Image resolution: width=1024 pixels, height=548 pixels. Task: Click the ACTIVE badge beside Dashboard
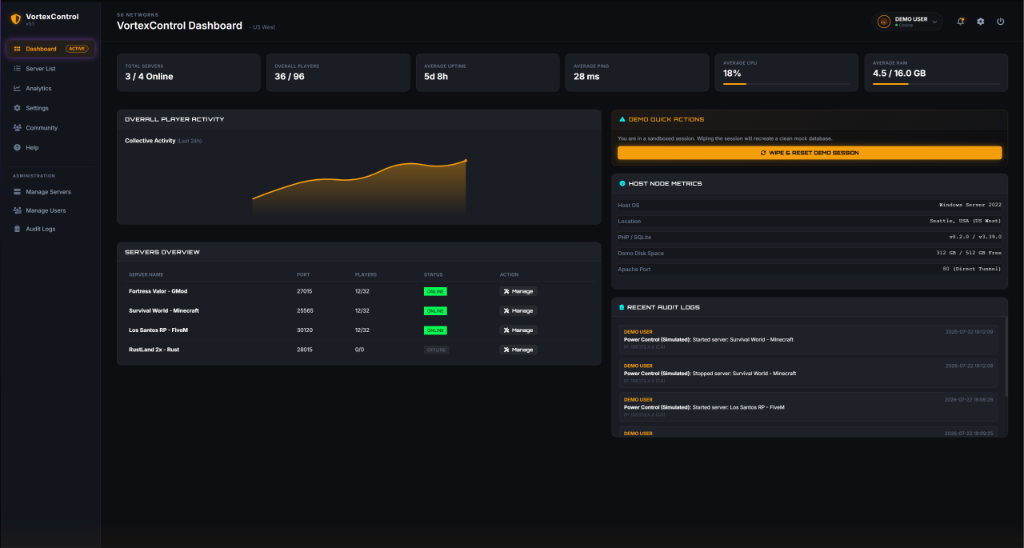click(x=76, y=49)
